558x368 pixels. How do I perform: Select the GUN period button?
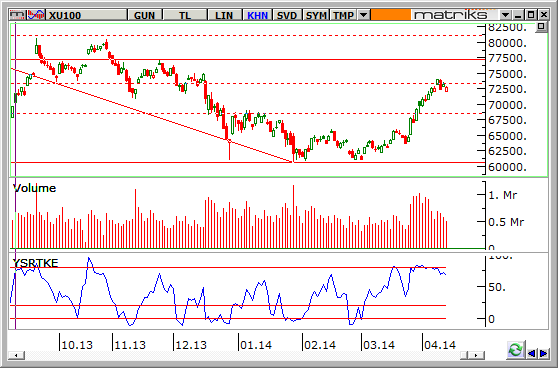(x=144, y=15)
